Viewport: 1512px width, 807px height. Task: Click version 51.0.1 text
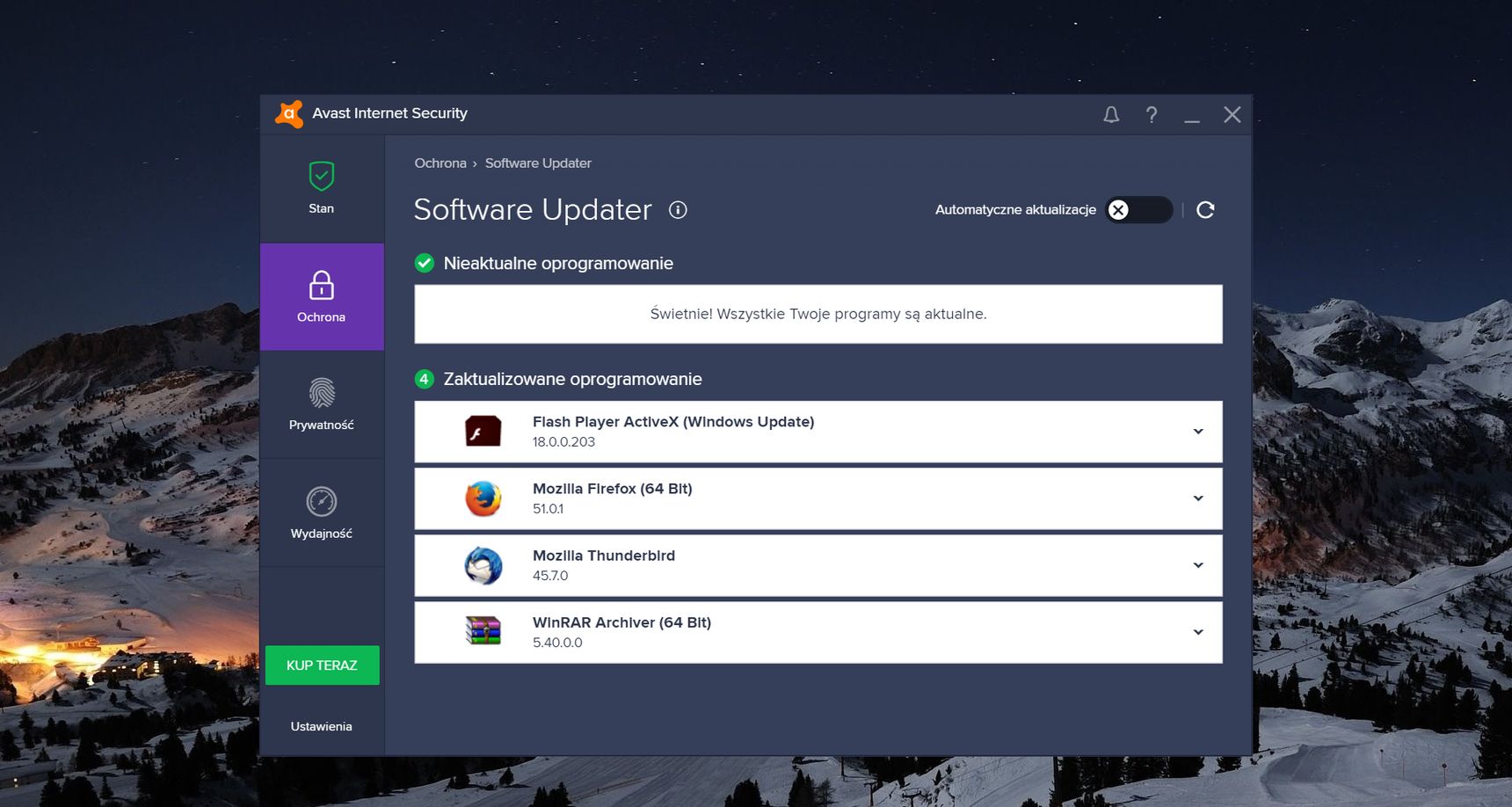[548, 509]
